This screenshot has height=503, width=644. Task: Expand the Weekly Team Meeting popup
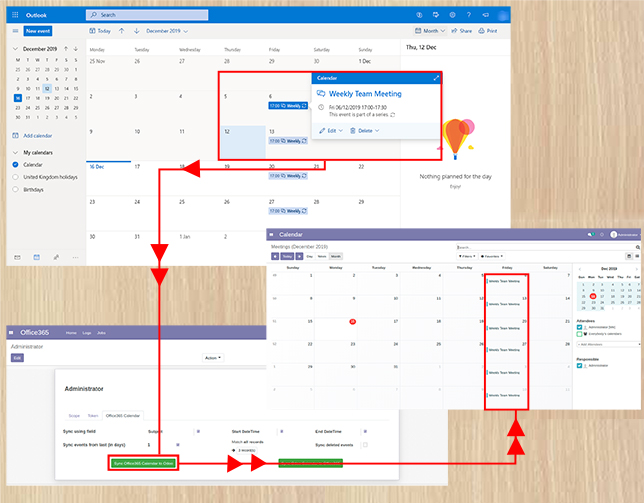[x=436, y=78]
